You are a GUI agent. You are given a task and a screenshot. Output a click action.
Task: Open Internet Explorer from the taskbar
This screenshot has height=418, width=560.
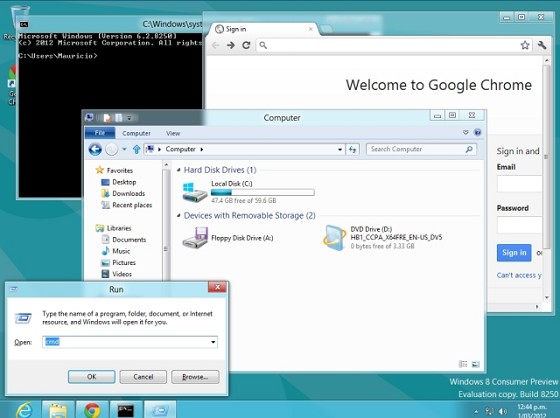[x=24, y=410]
